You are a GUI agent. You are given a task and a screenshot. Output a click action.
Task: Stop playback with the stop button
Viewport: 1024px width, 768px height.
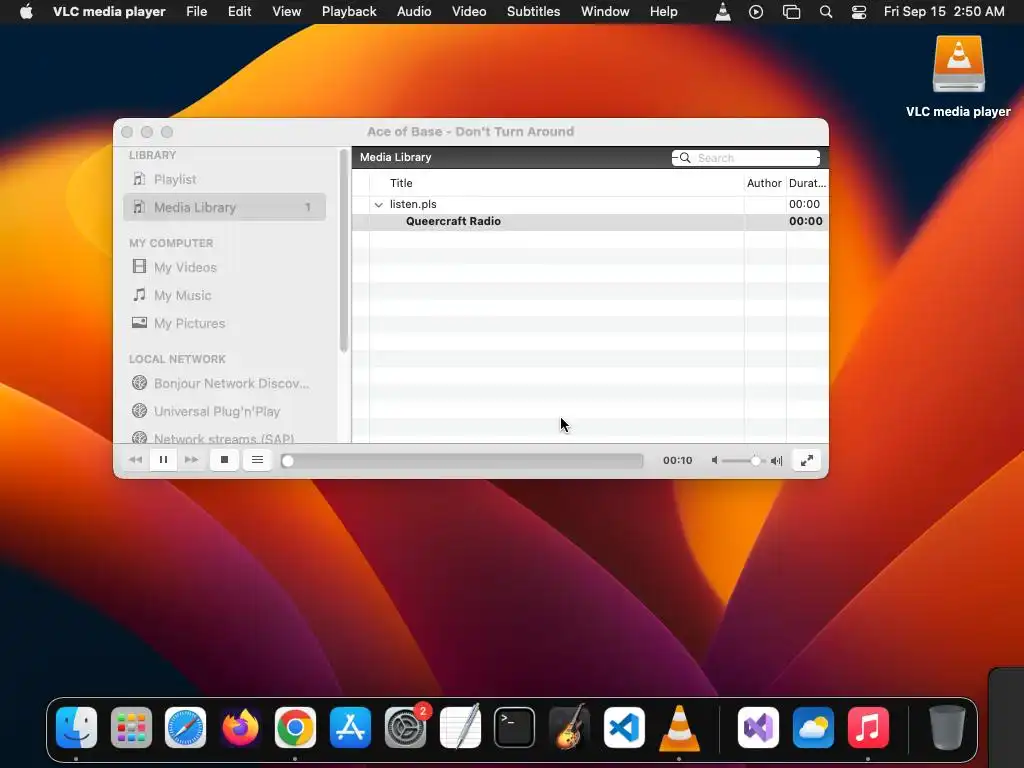(224, 460)
